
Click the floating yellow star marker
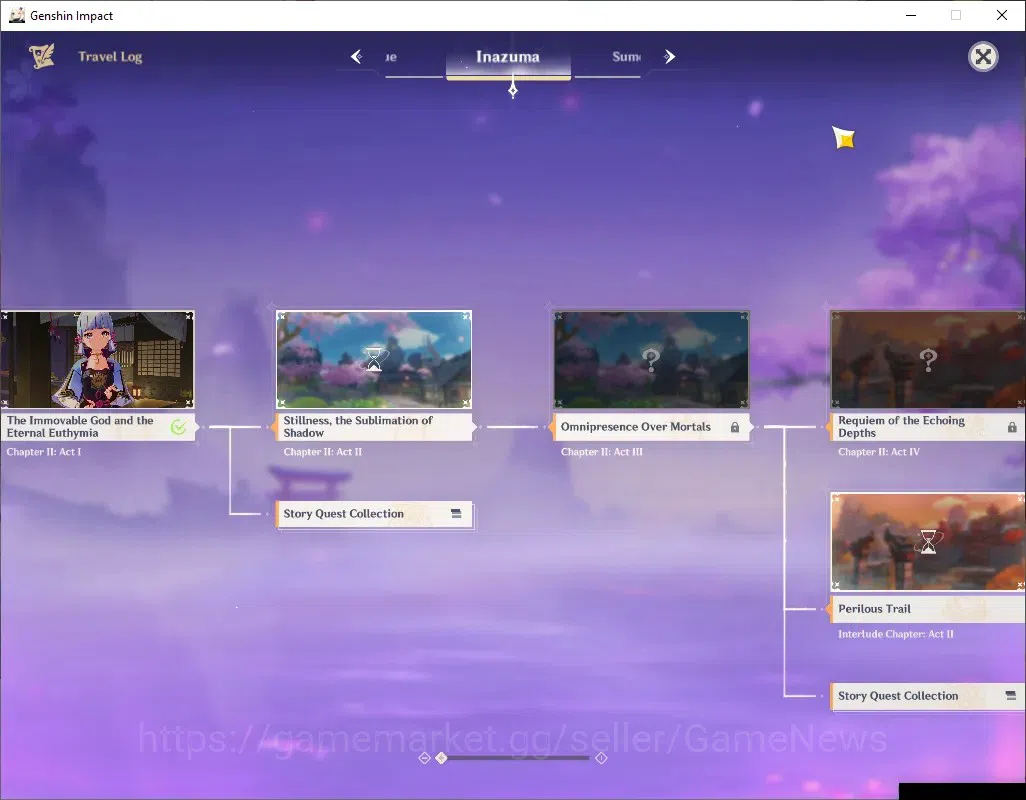tap(844, 137)
